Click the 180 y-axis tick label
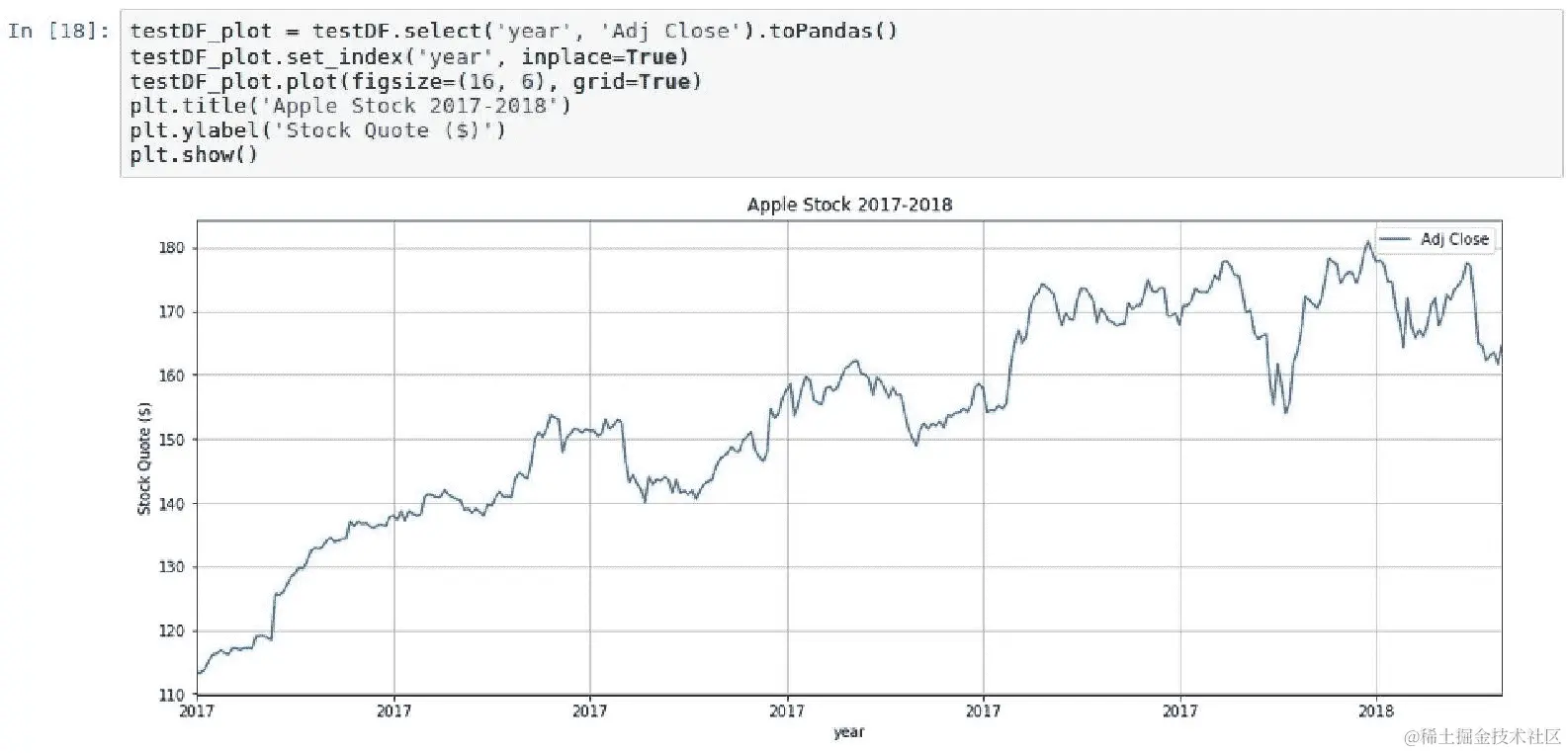 172,248
